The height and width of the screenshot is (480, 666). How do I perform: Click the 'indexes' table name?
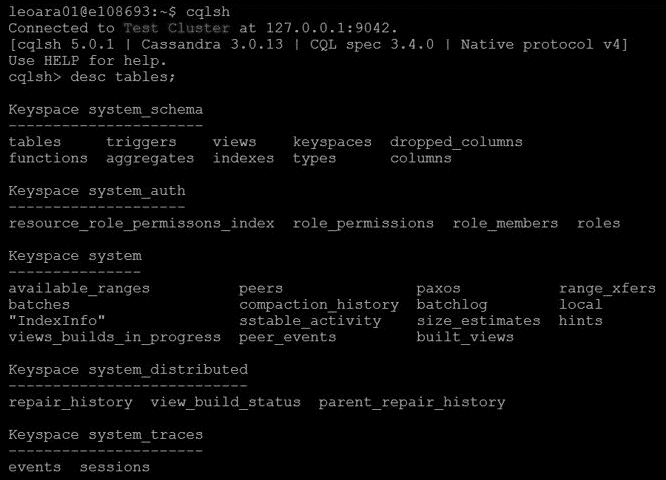pos(243,158)
